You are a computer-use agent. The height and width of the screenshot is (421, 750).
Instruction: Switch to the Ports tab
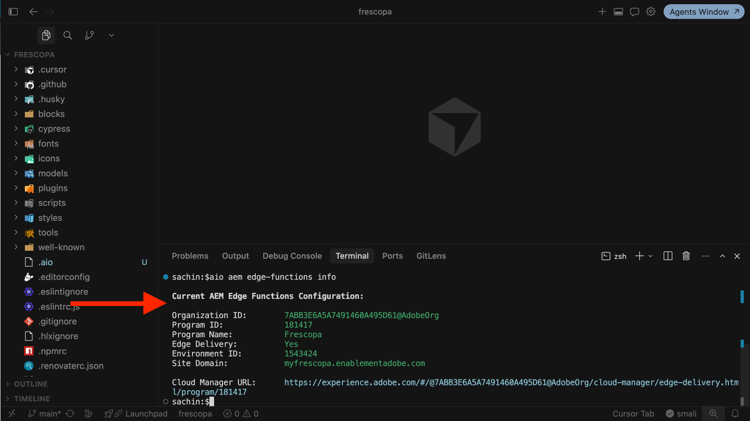pyautogui.click(x=392, y=256)
